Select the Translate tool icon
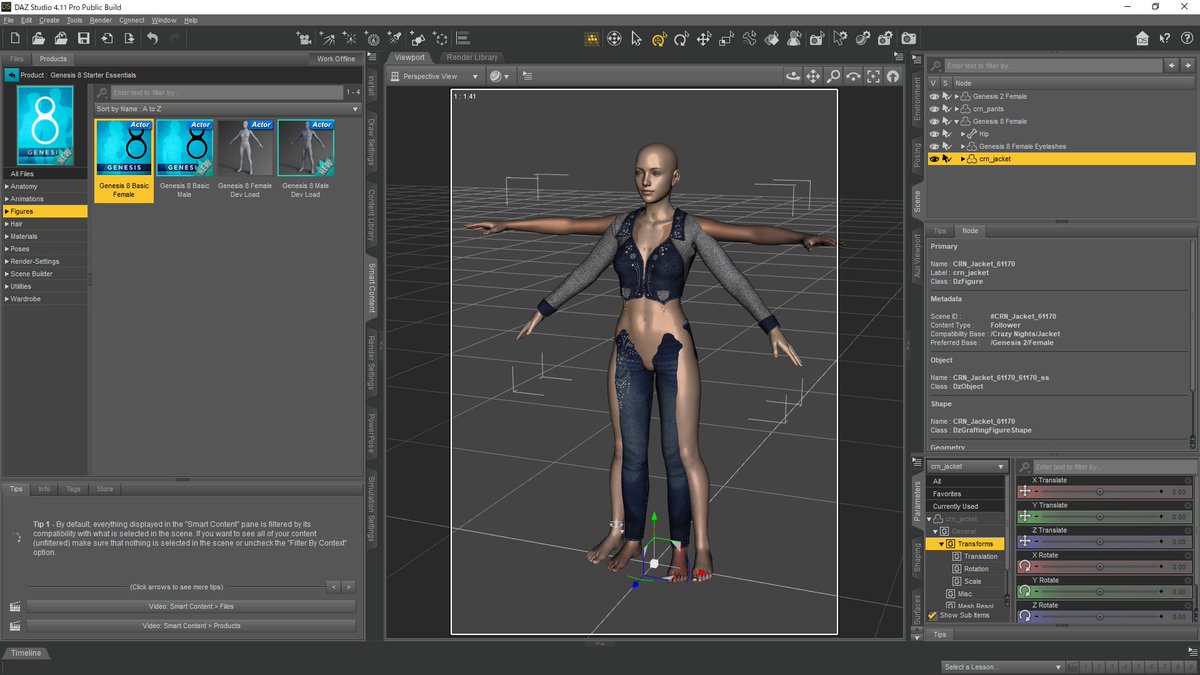1200x675 pixels. click(704, 38)
